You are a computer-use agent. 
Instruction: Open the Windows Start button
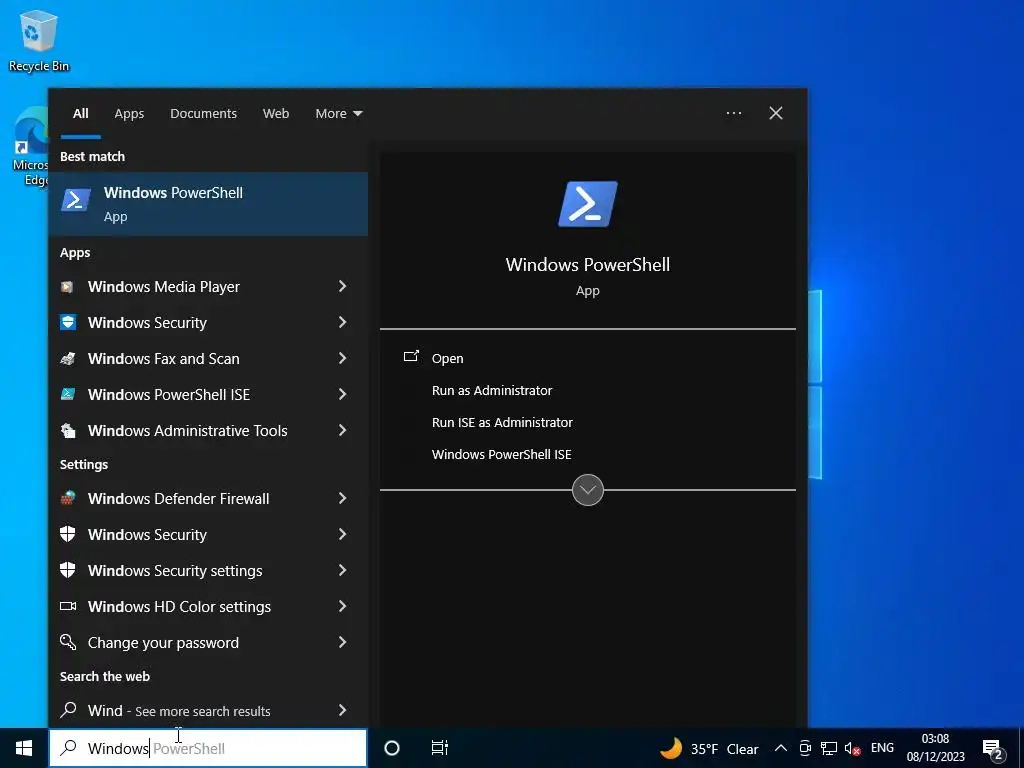24,748
